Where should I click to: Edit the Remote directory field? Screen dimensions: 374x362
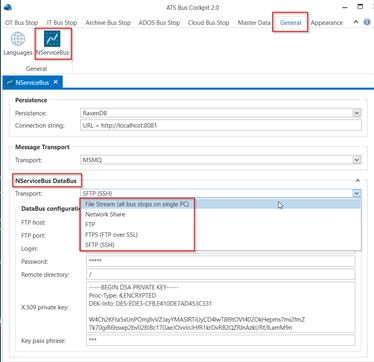point(221,274)
